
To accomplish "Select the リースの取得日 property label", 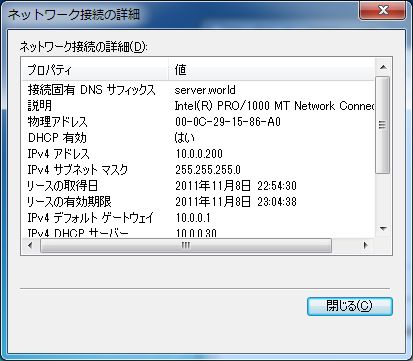I will click(62, 186).
